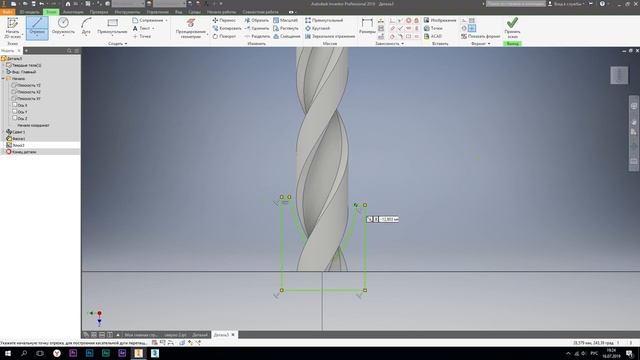Toggle Плоскость XZ visibility box
640x360 pixels.
coord(14,92)
